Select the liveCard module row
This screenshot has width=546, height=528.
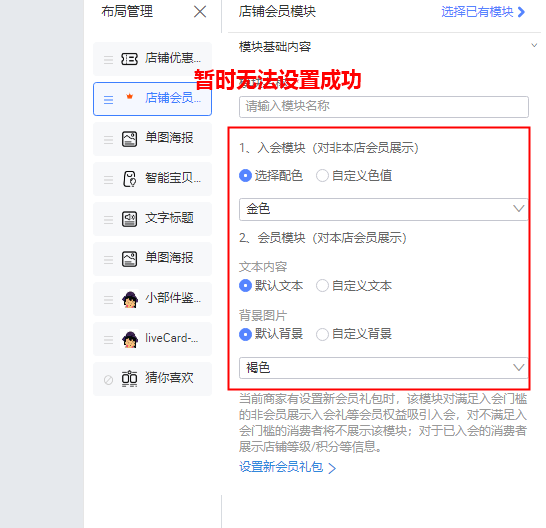[x=152, y=339]
